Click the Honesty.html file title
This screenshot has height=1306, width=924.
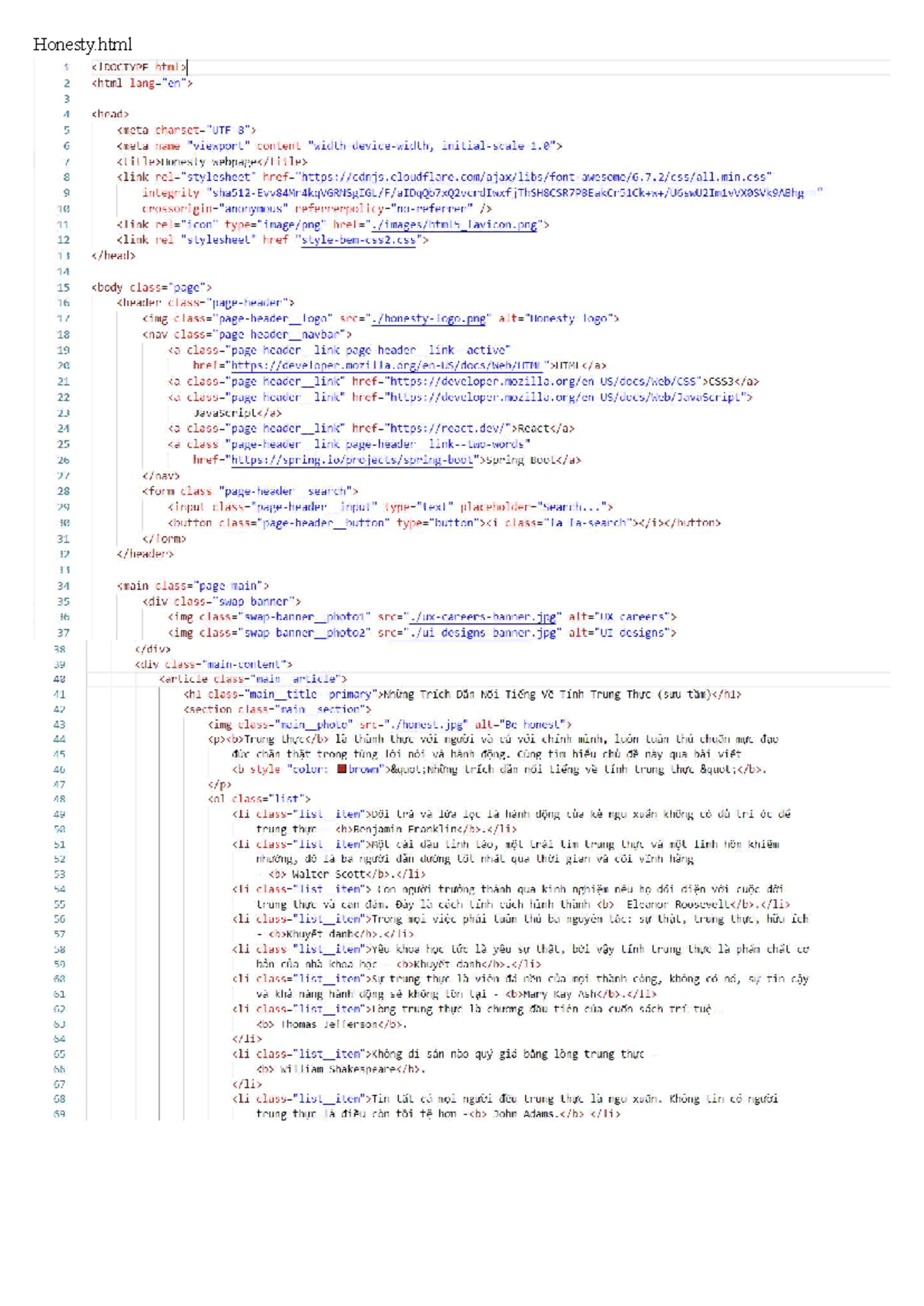coord(82,44)
